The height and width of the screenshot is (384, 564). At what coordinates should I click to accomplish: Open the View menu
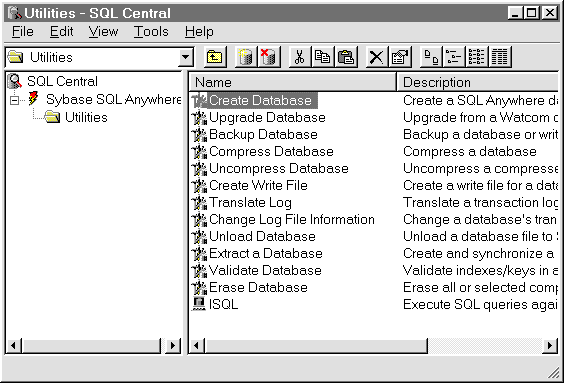click(x=103, y=32)
